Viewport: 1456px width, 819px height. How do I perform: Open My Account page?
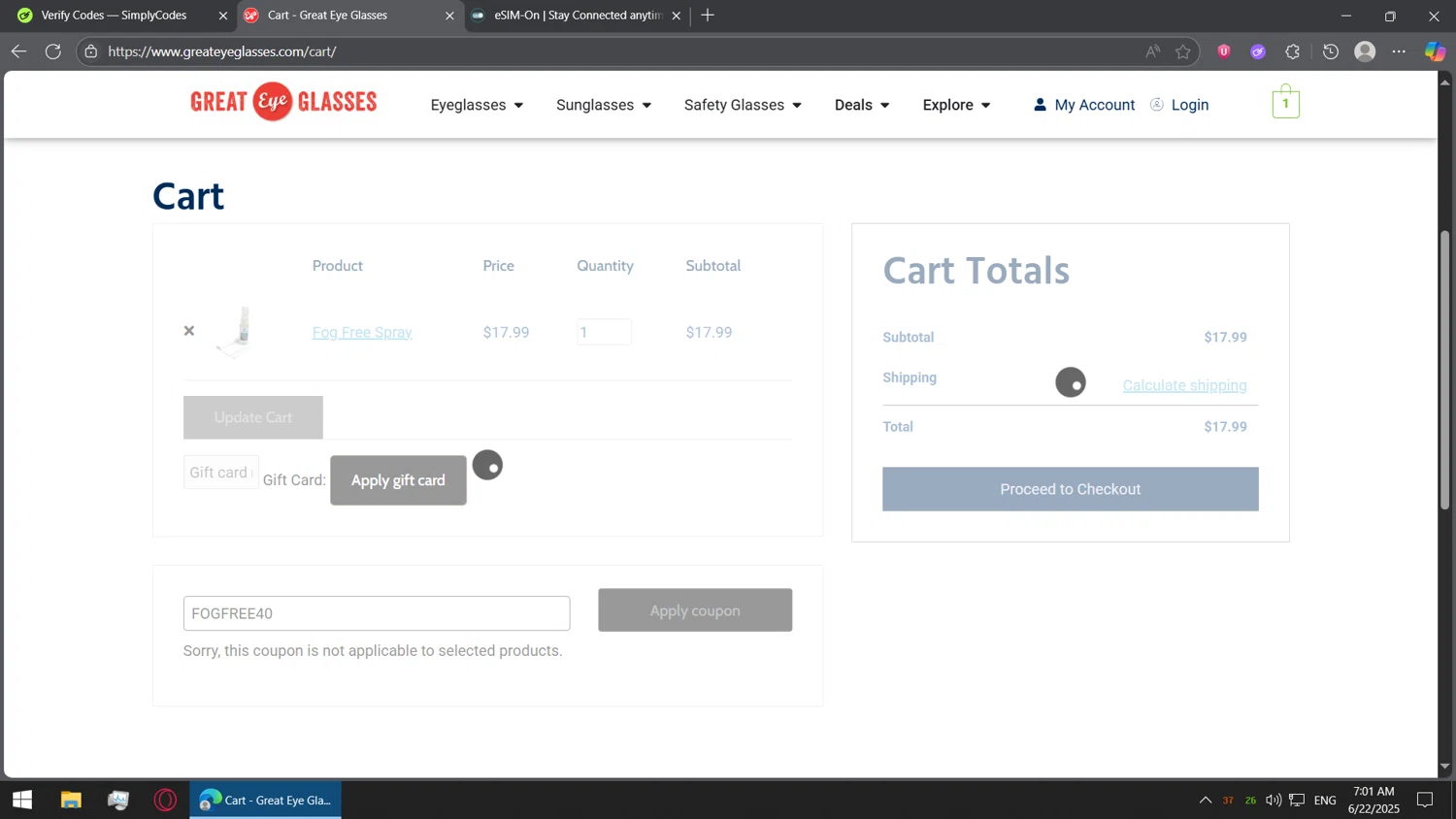click(x=1083, y=105)
